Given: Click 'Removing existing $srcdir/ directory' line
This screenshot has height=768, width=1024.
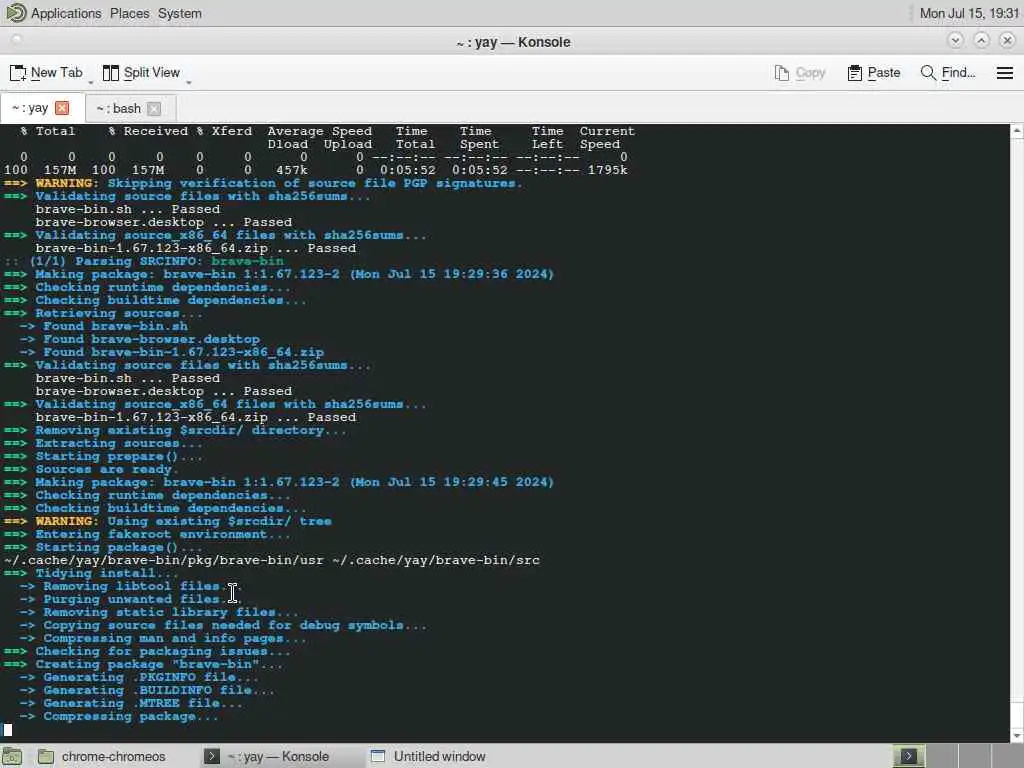Looking at the screenshot, I should tap(175, 430).
